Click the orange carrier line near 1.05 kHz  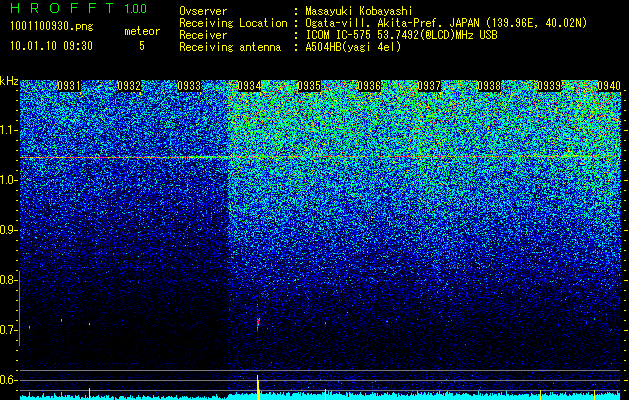pyautogui.click(x=320, y=157)
